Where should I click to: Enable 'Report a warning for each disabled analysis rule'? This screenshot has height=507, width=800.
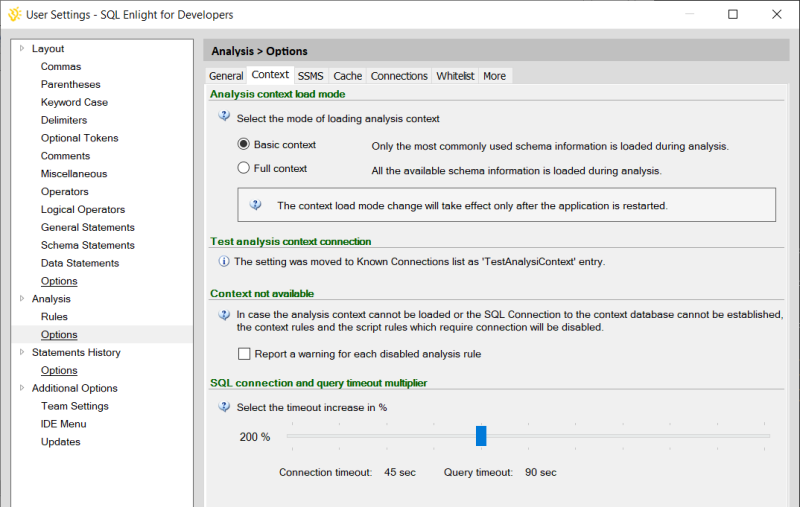coord(244,353)
